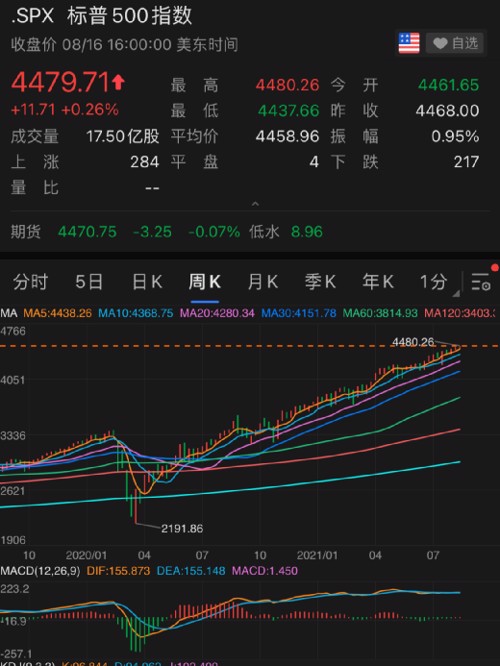Tap the US flag market icon

(409, 43)
